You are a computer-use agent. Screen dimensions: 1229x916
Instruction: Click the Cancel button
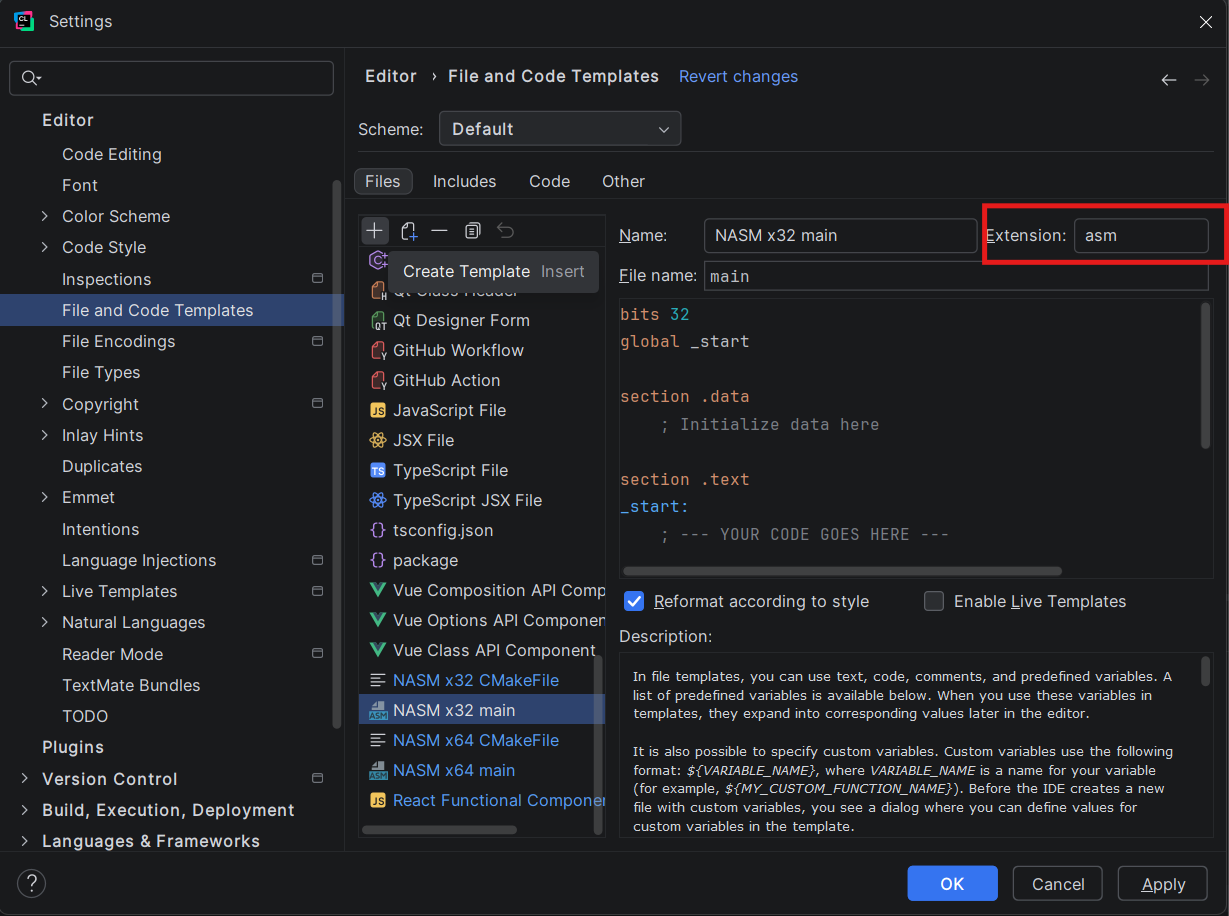pos(1058,884)
